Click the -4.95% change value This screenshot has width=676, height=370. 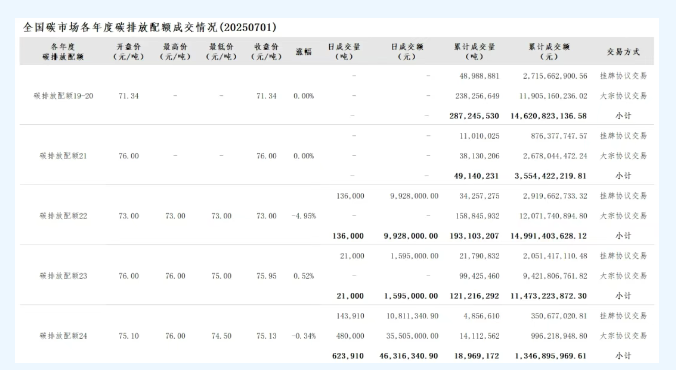pyautogui.click(x=304, y=216)
